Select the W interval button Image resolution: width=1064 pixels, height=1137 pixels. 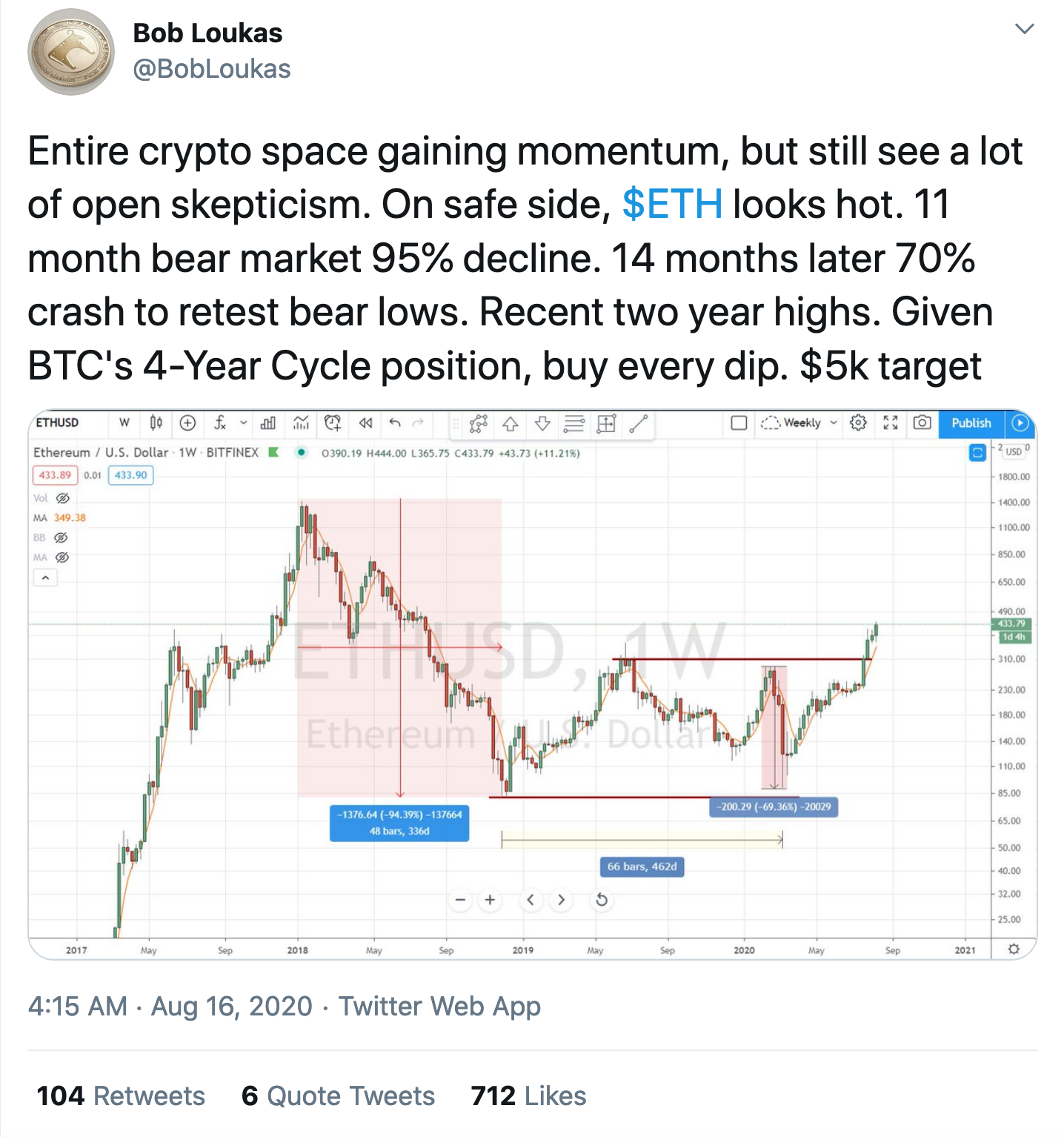point(124,424)
